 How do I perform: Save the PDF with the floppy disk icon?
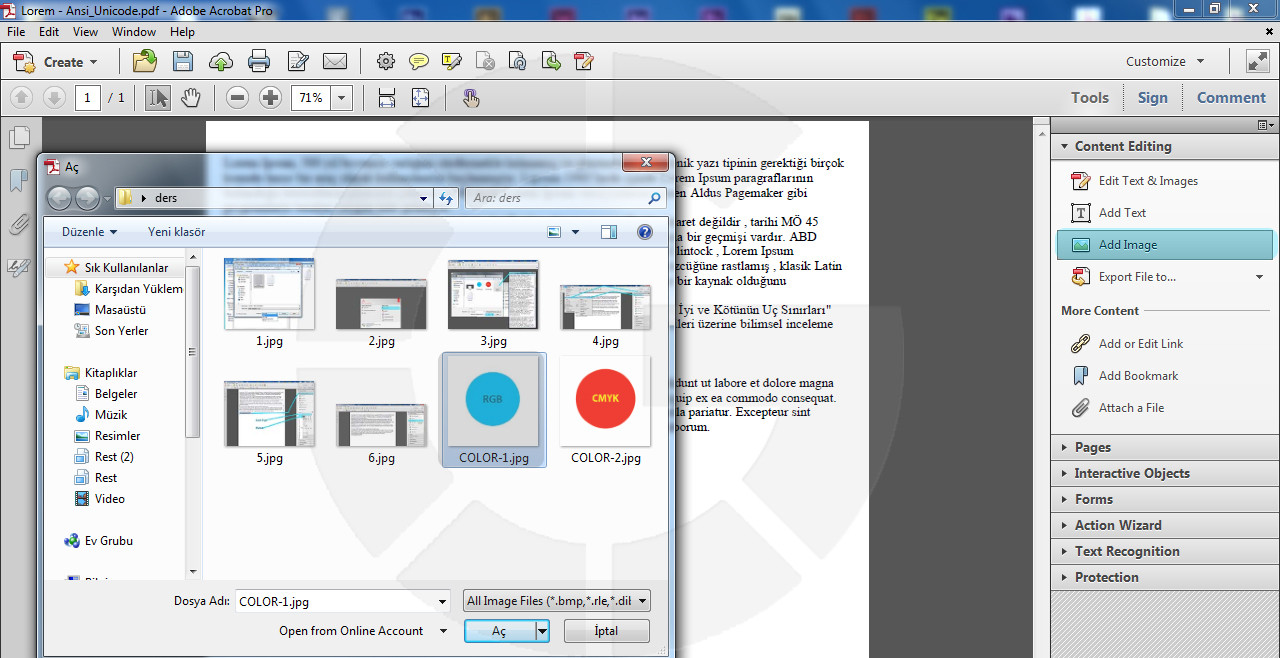click(183, 62)
